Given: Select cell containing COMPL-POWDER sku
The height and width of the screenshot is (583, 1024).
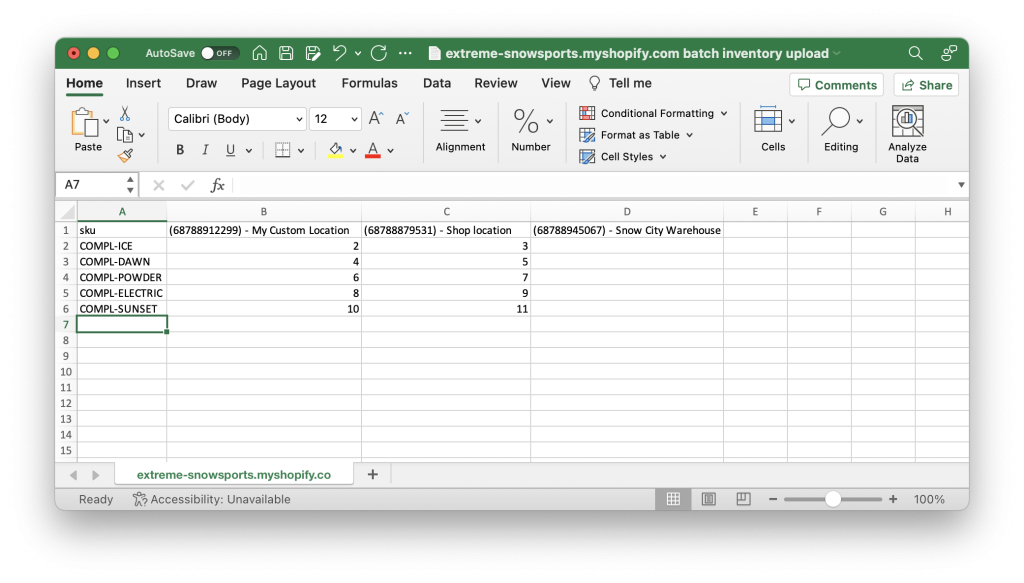Looking at the screenshot, I should point(122,277).
